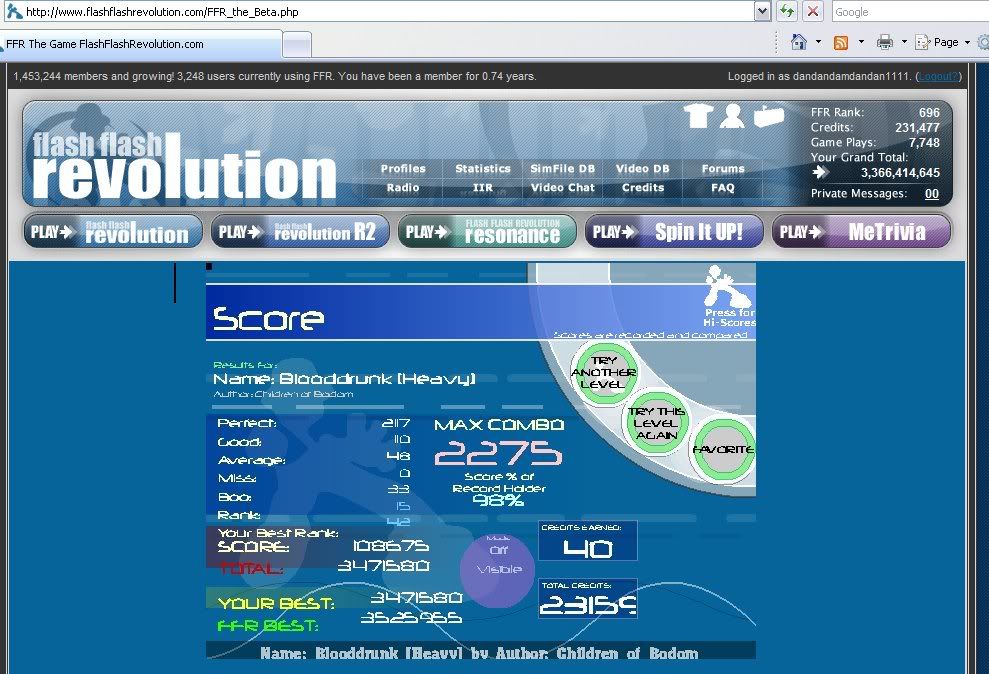Open the Forums navigation item
The width and height of the screenshot is (989, 674).
[x=723, y=169]
